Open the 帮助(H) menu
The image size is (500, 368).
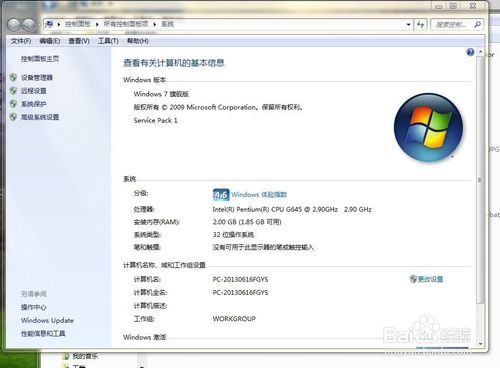pyautogui.click(x=138, y=41)
